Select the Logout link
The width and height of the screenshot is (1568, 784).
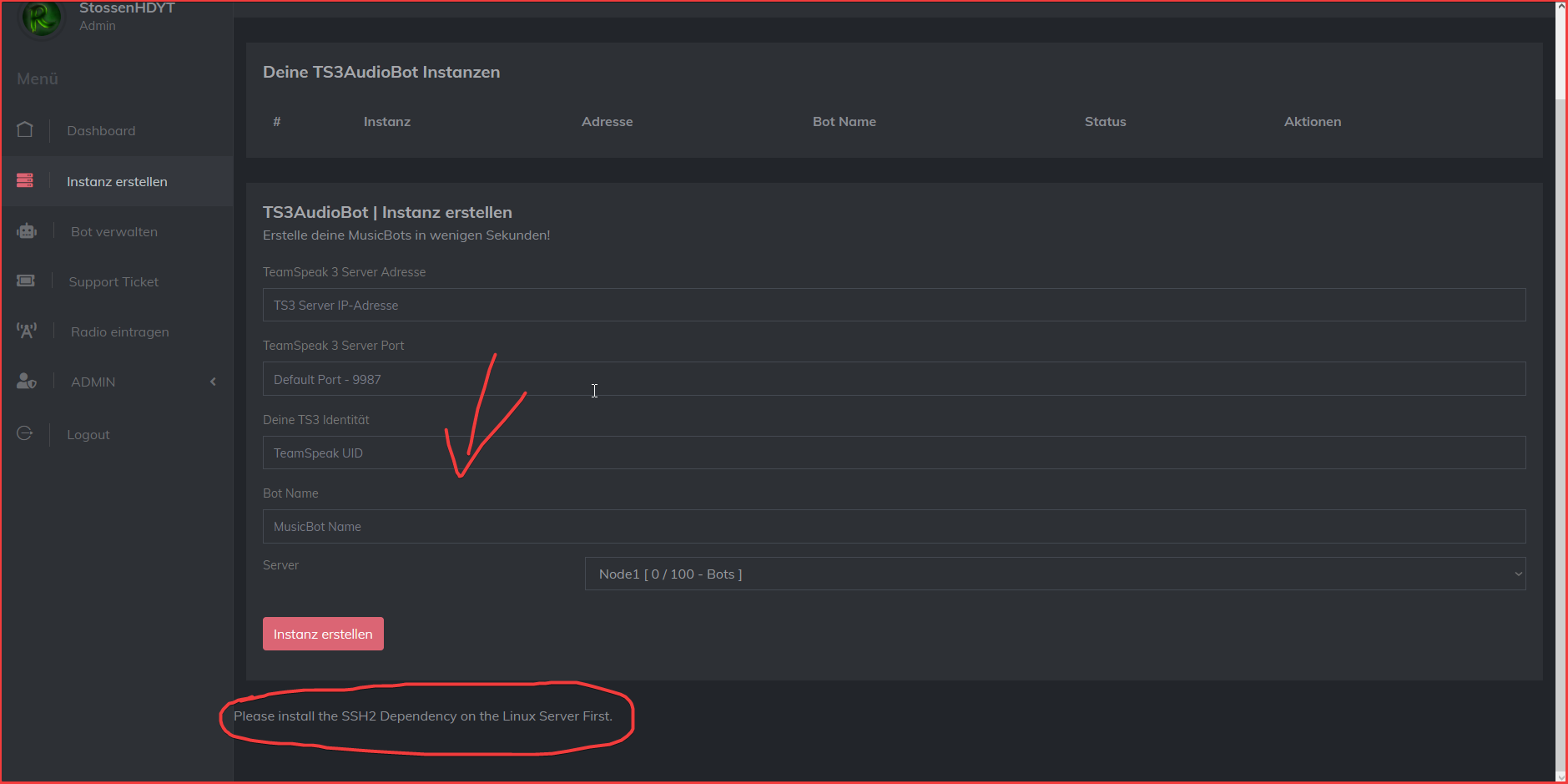pos(88,435)
